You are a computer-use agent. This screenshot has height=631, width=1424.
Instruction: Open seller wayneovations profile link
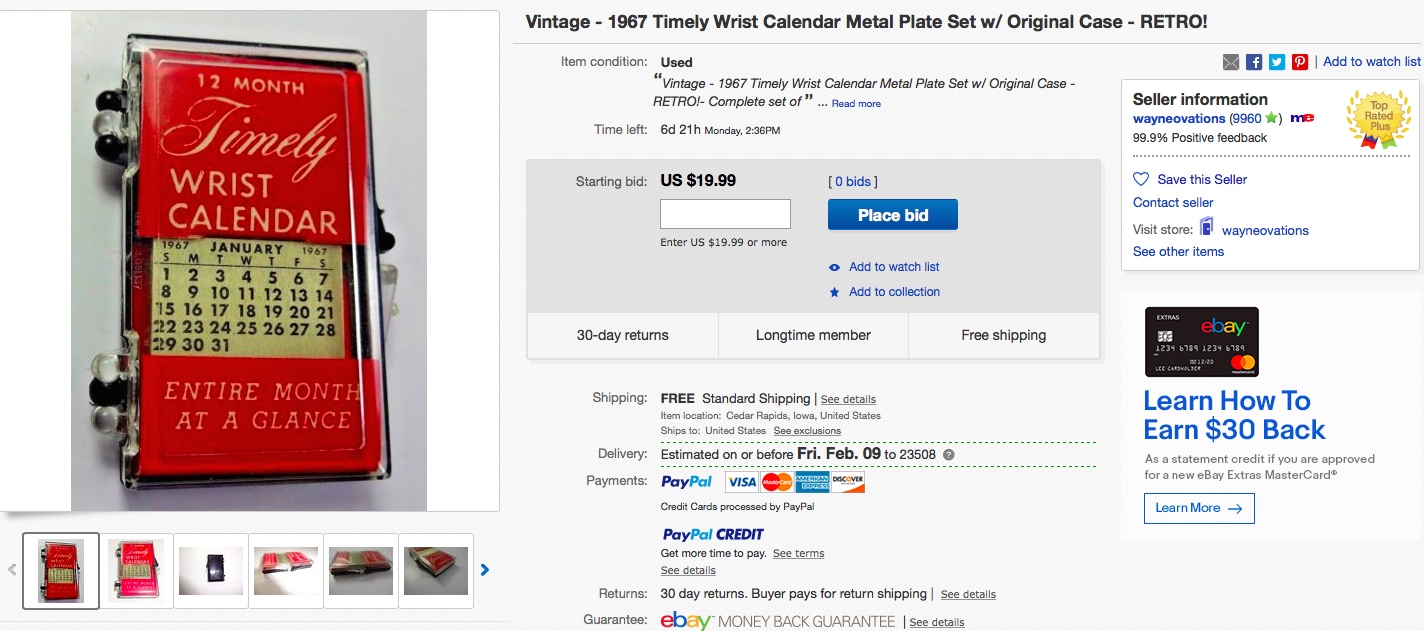[1179, 118]
